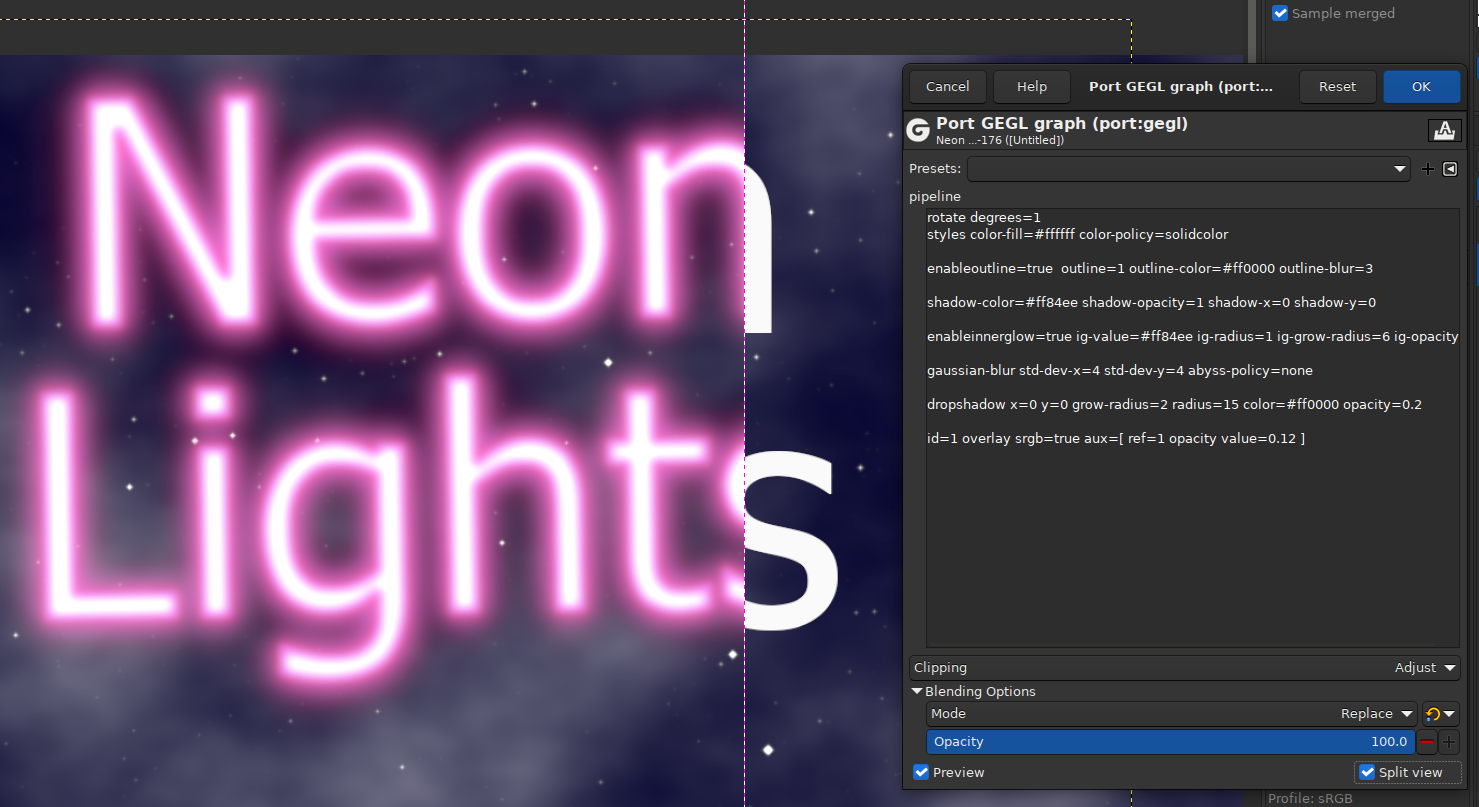Open the Clipping dropdown set to Adjust
Screen dimensions: 1479x807
coord(1185,667)
